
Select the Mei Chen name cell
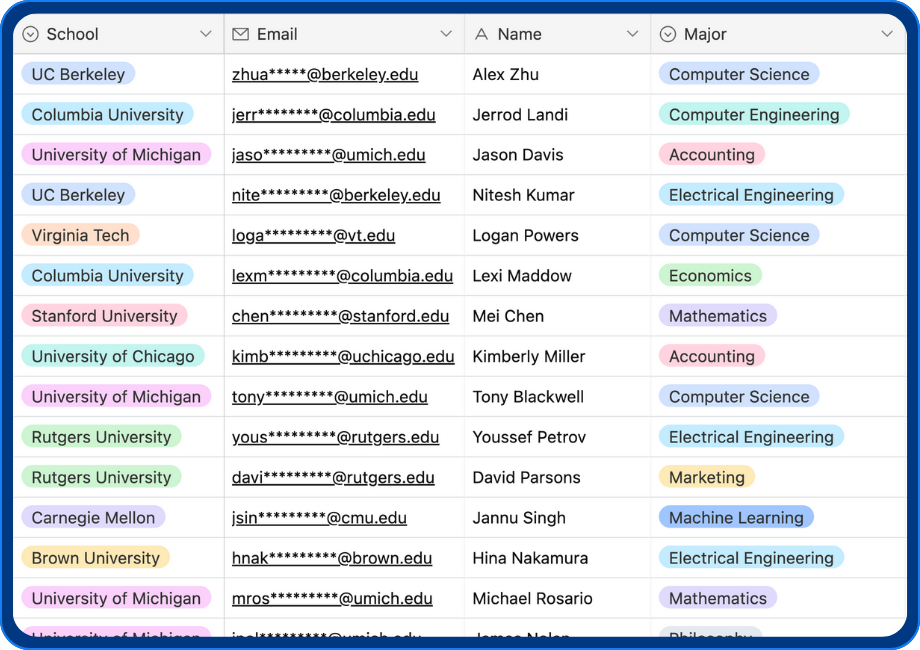[x=557, y=316]
